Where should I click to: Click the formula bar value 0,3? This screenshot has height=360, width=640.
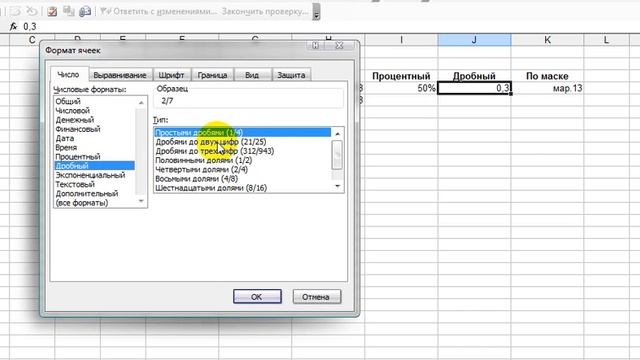point(30,27)
